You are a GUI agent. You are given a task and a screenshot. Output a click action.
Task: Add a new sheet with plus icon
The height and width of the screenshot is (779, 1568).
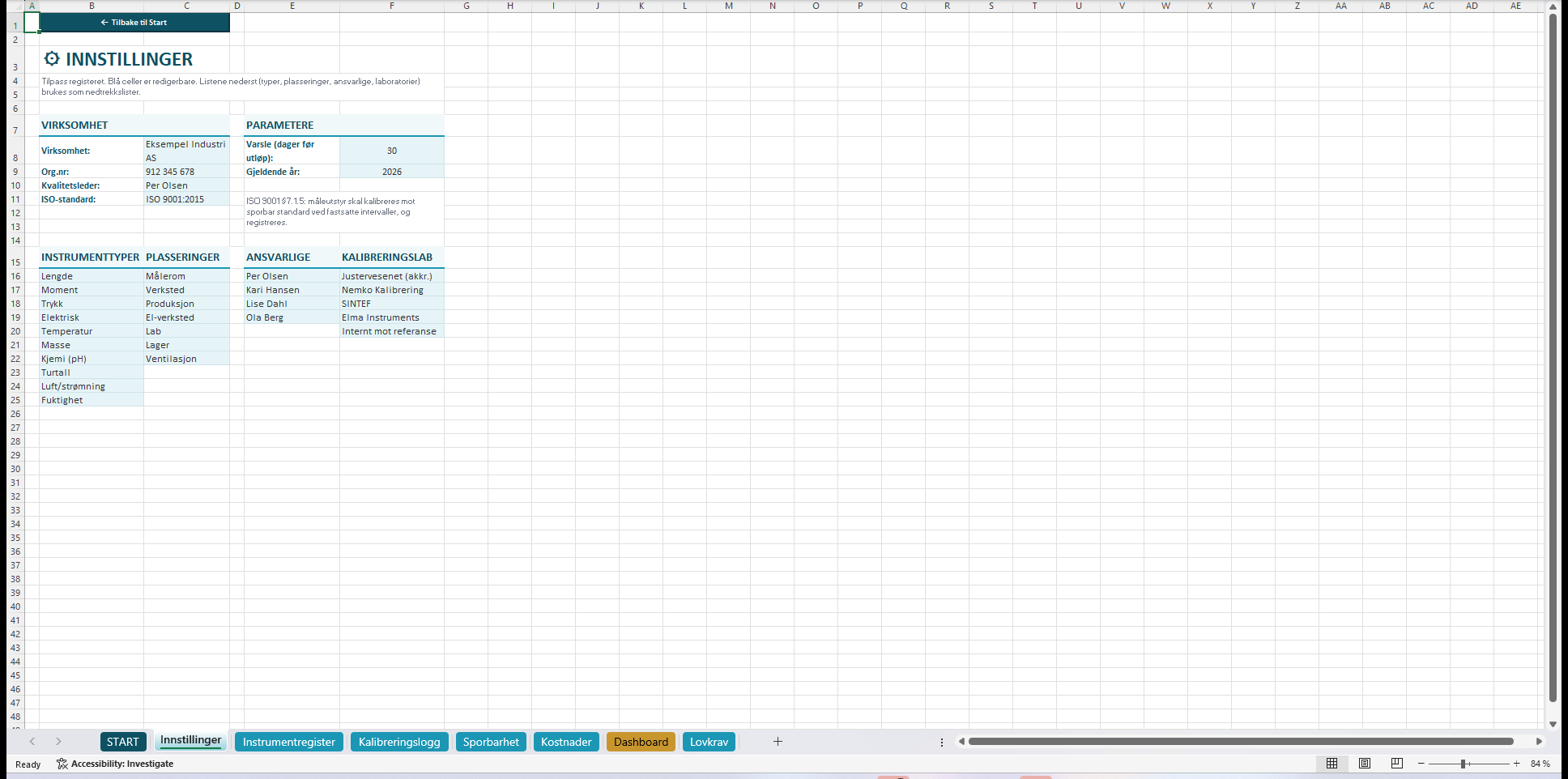point(778,742)
